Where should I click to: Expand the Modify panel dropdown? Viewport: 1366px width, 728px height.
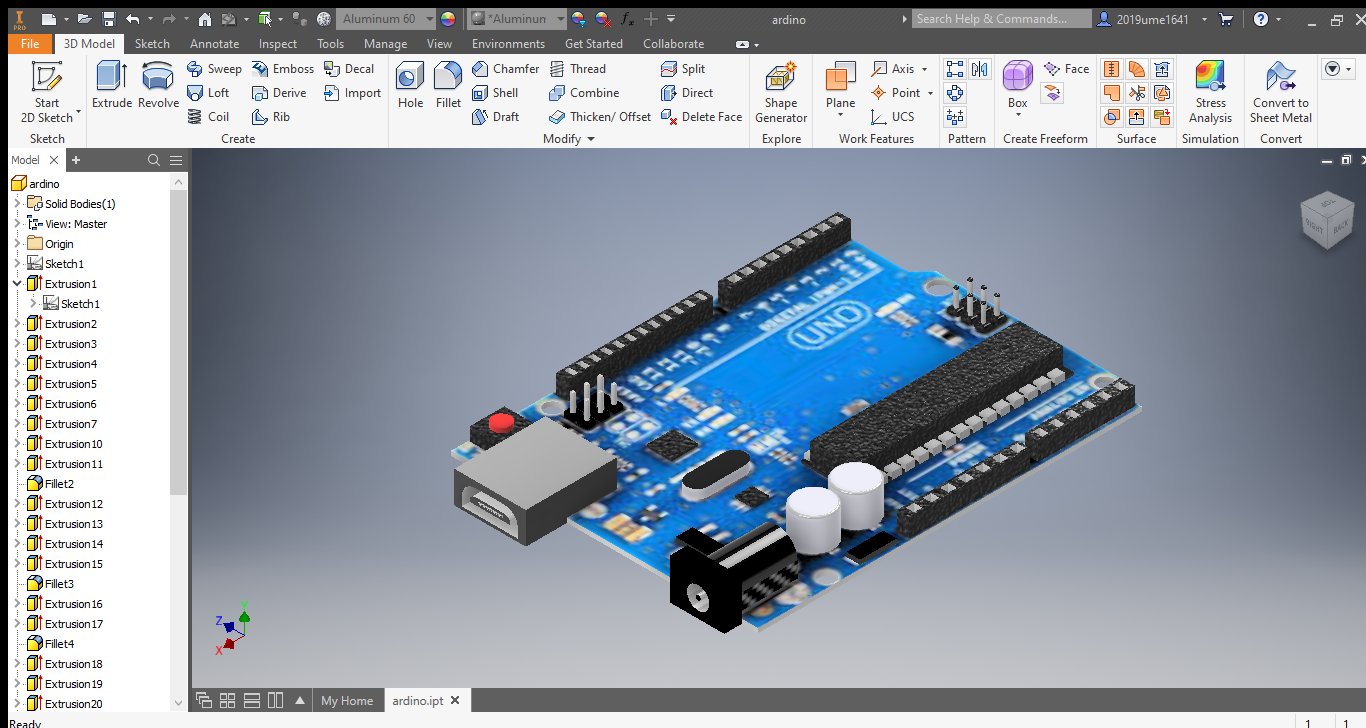pos(591,139)
